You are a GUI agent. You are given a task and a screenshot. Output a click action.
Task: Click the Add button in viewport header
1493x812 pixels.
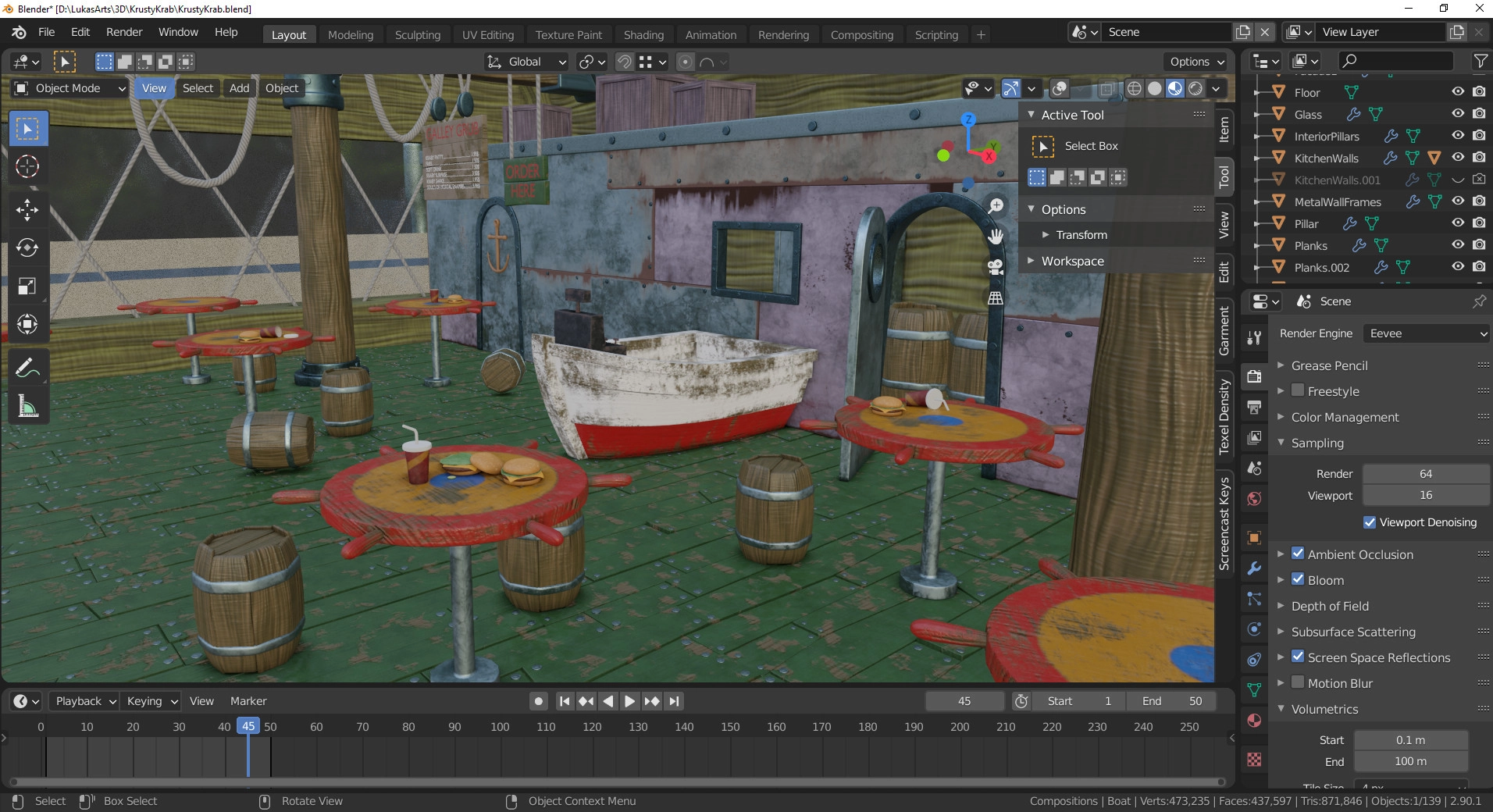[239, 88]
